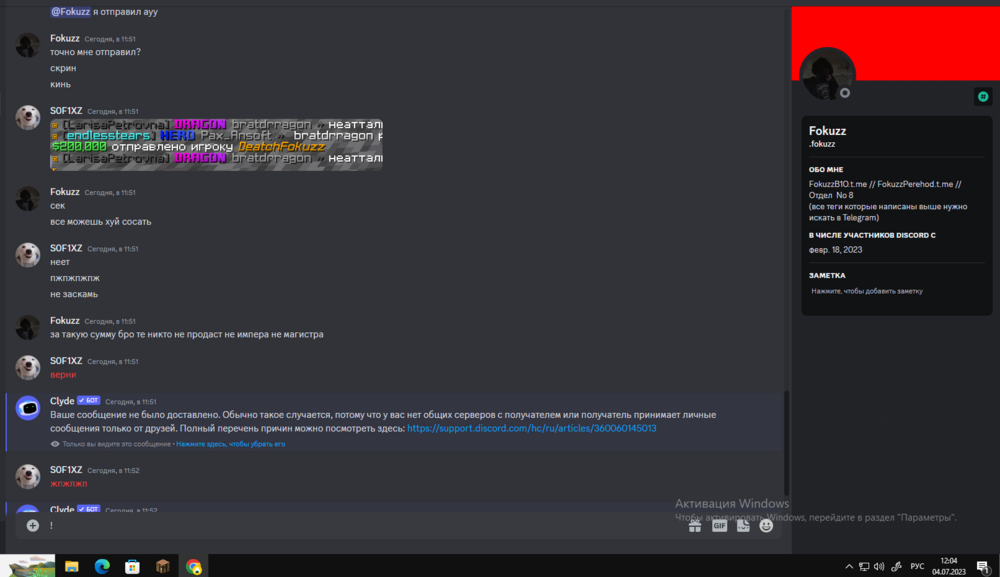Open the network status tray icon
This screenshot has height=577, width=1000.
(x=864, y=566)
